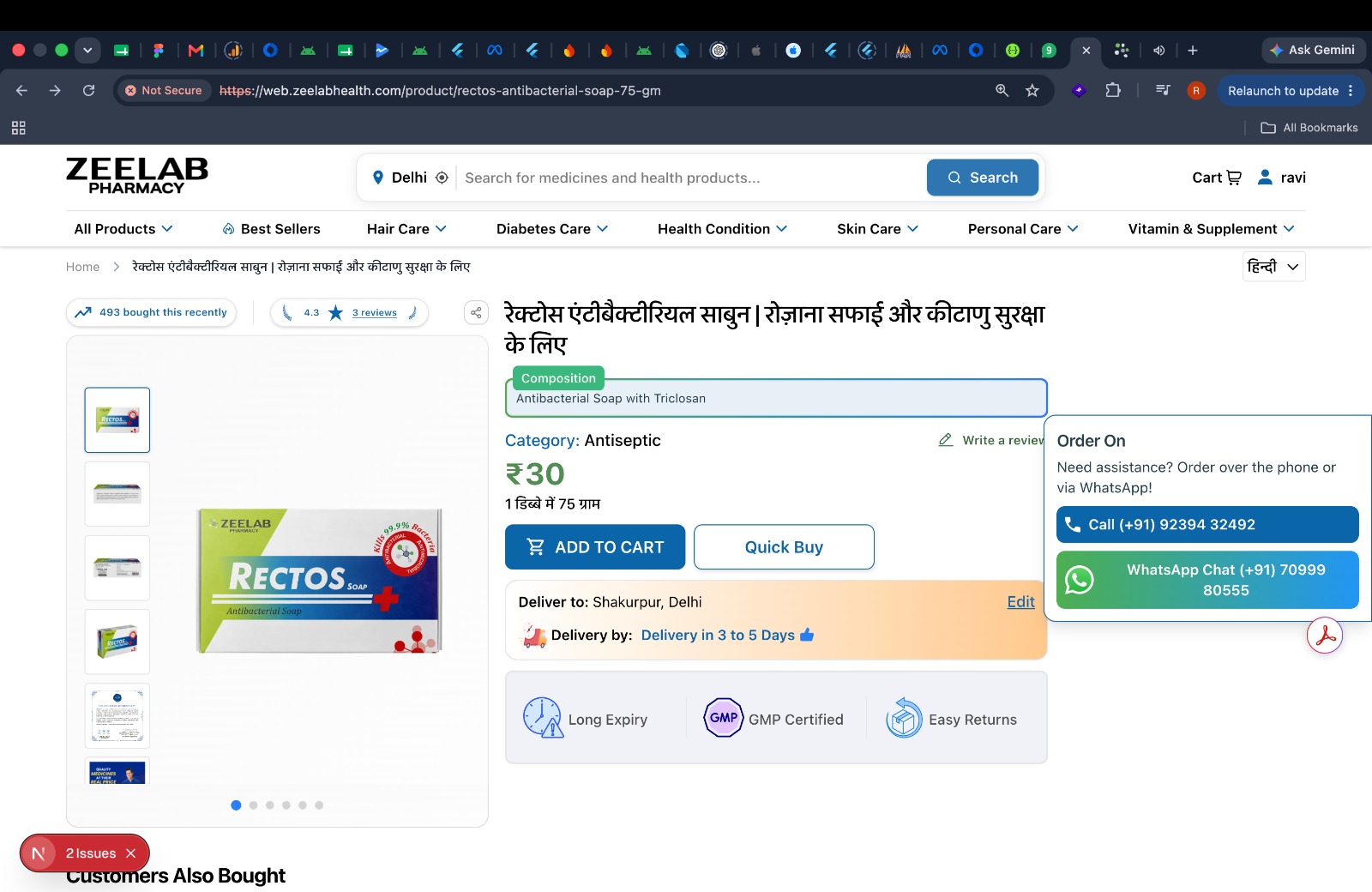Viewport: 1372px width, 892px height.
Task: Edit the delivery address
Action: coord(1020,602)
